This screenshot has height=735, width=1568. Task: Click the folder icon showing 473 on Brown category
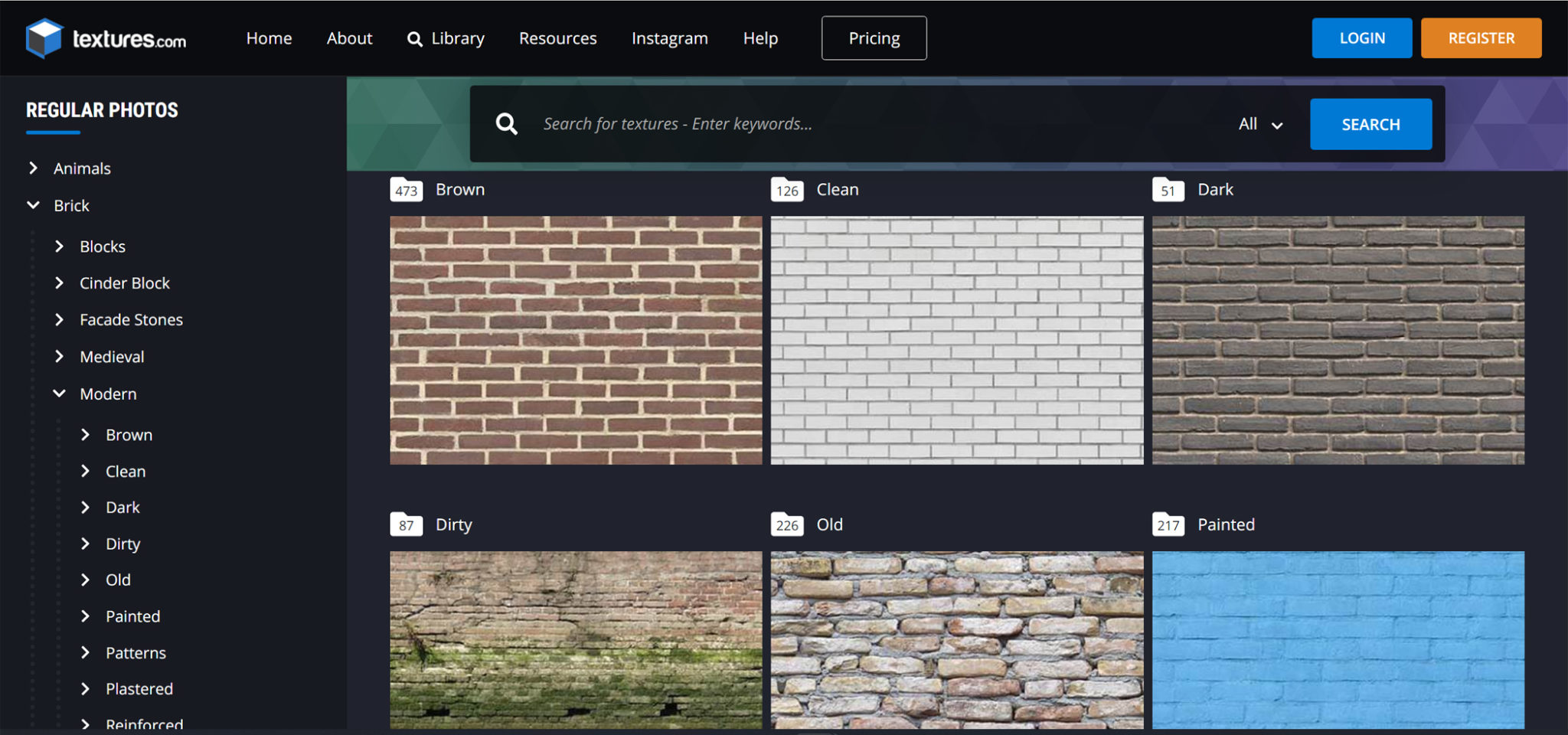click(x=406, y=189)
